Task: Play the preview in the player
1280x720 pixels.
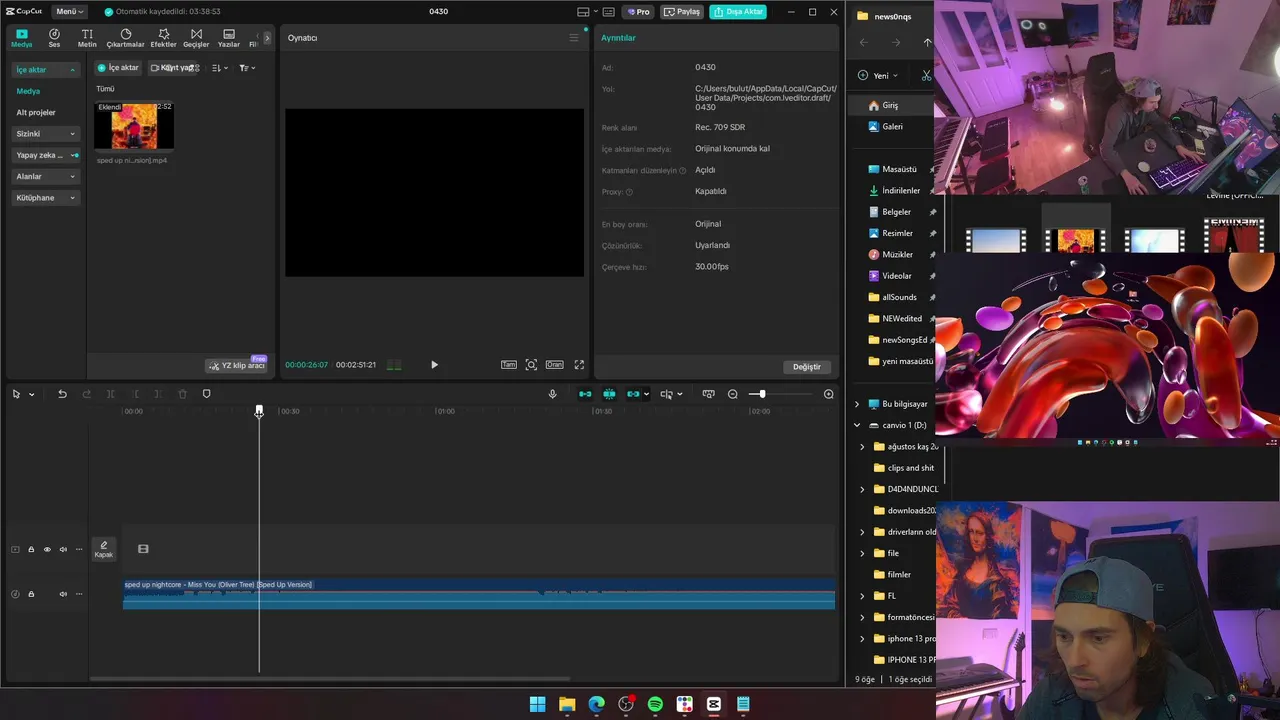Action: [x=434, y=365]
